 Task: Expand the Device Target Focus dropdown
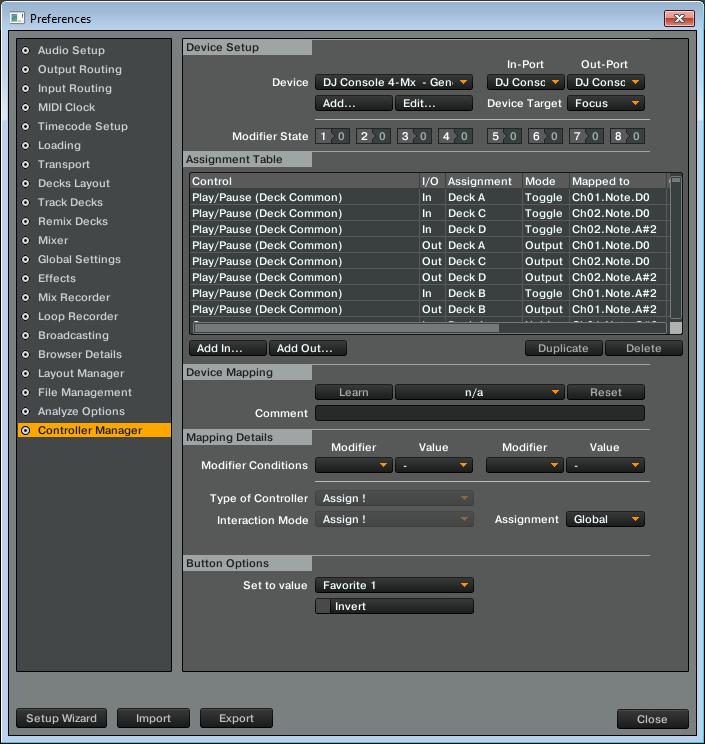[x=605, y=103]
